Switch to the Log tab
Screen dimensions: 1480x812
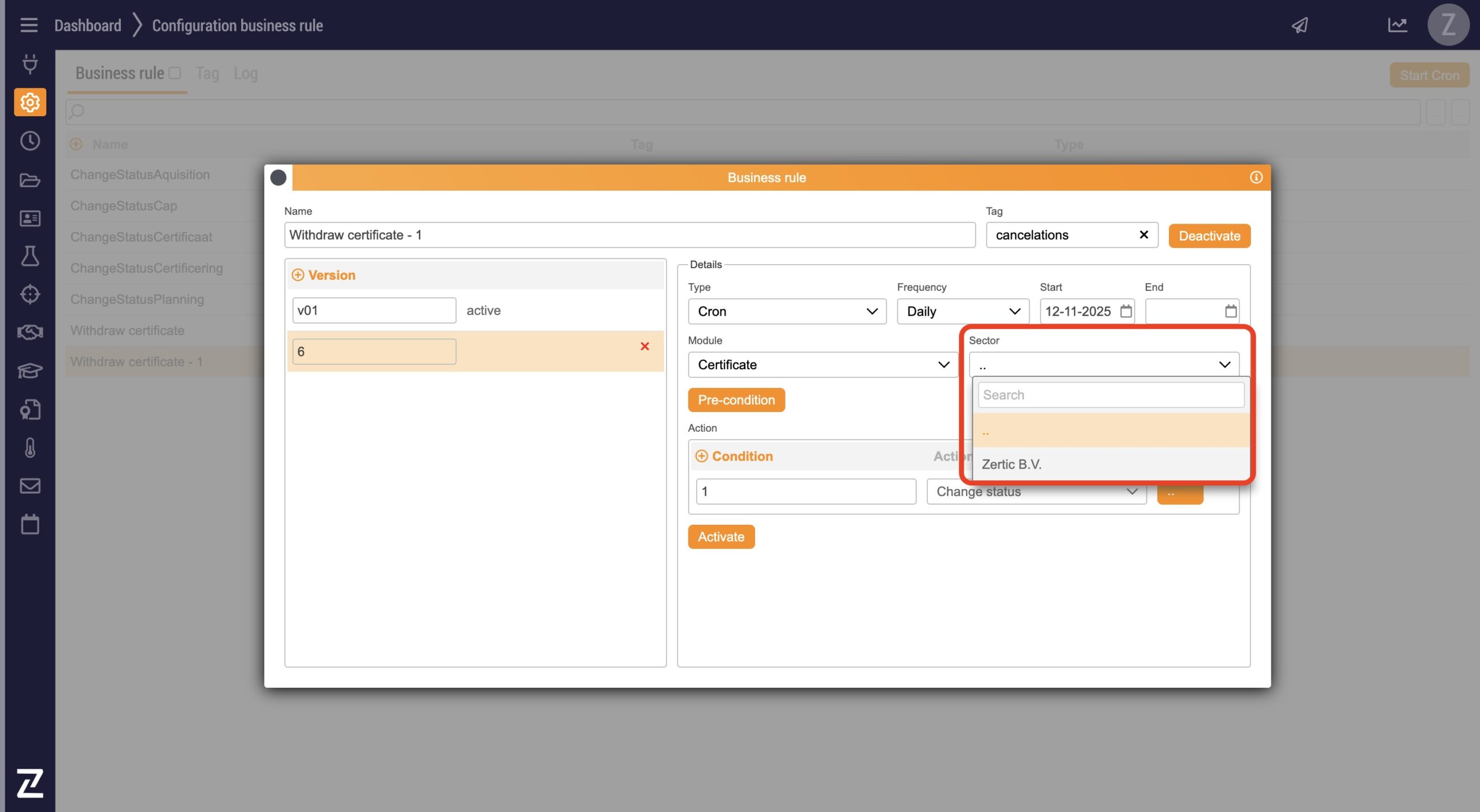tap(245, 73)
